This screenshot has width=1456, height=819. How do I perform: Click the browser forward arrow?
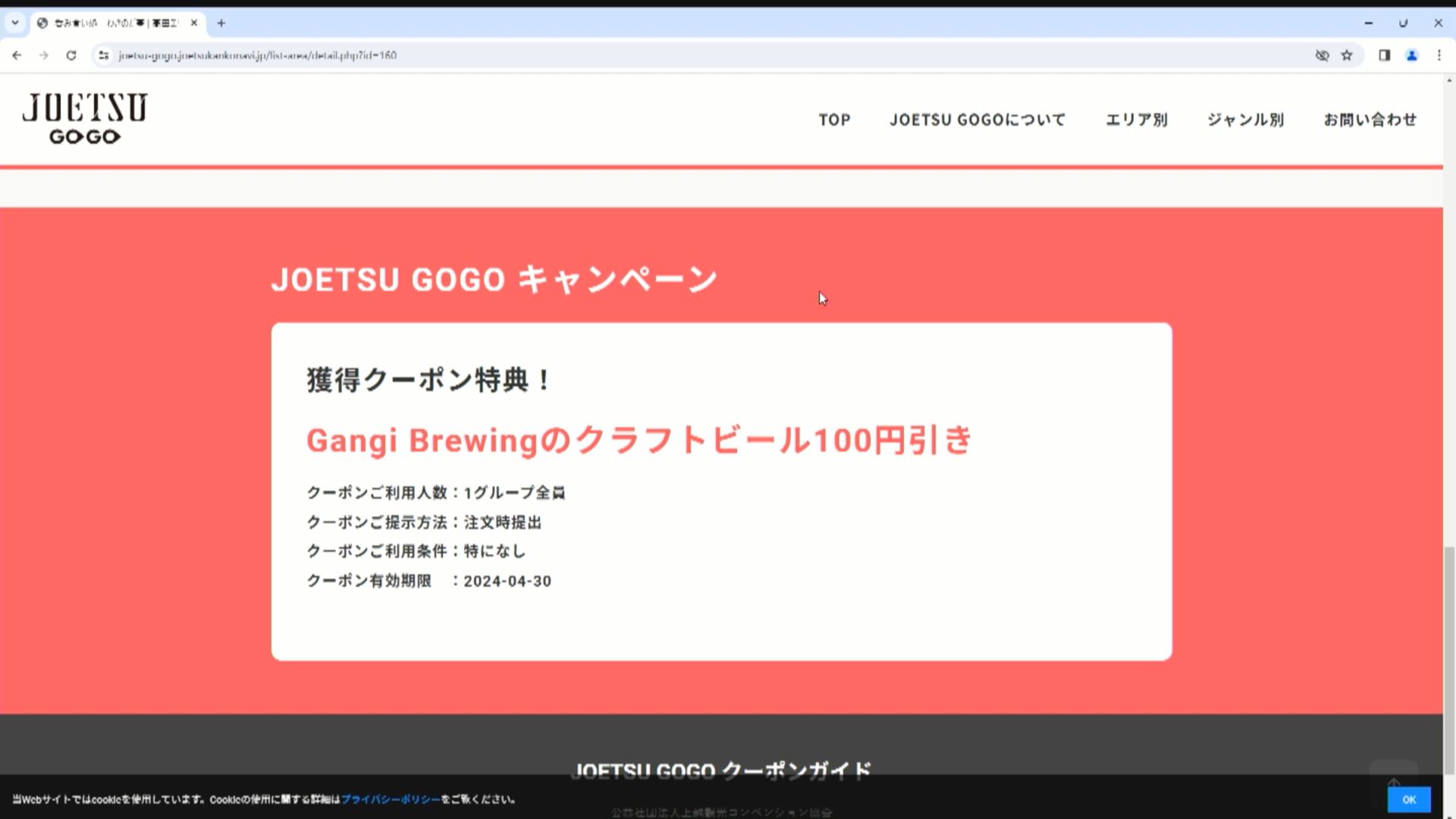tap(44, 55)
